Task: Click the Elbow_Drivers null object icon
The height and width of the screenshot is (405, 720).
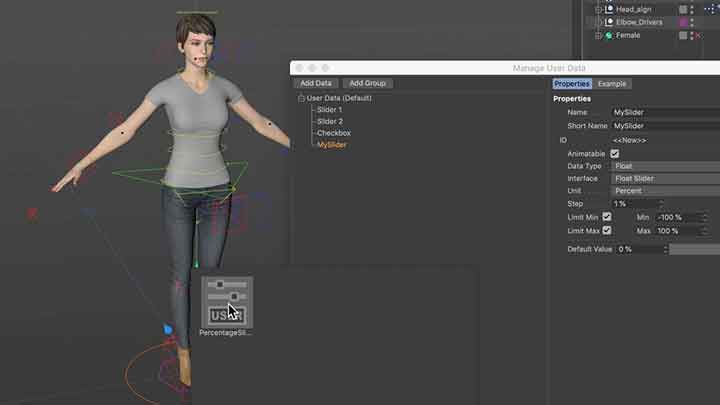Action: (609, 22)
